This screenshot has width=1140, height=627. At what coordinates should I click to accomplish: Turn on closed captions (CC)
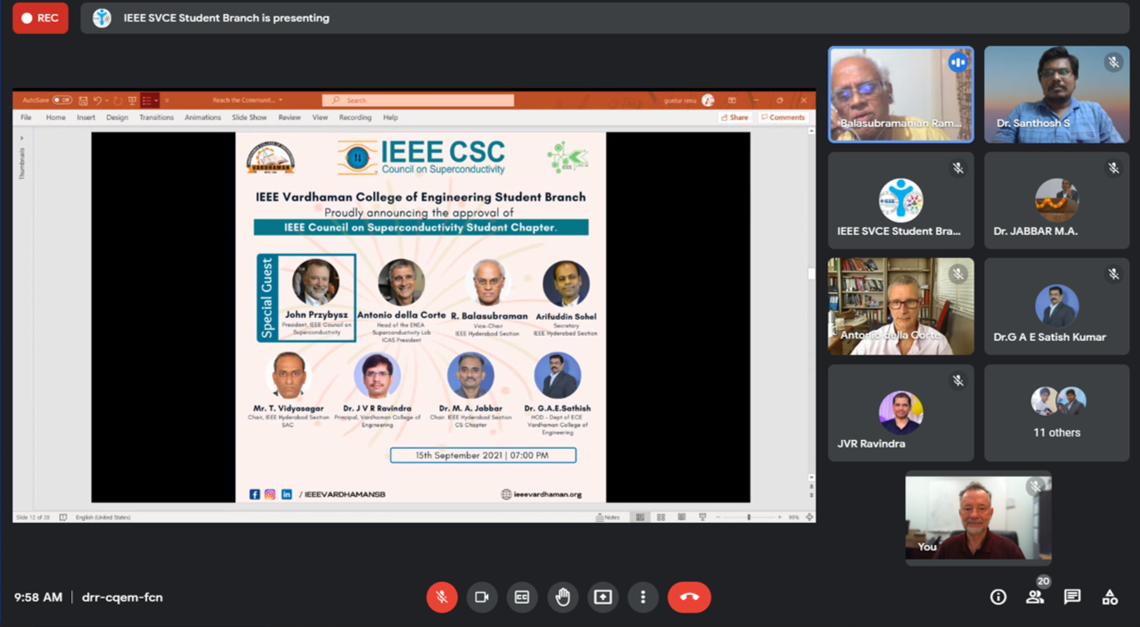pyautogui.click(x=521, y=597)
